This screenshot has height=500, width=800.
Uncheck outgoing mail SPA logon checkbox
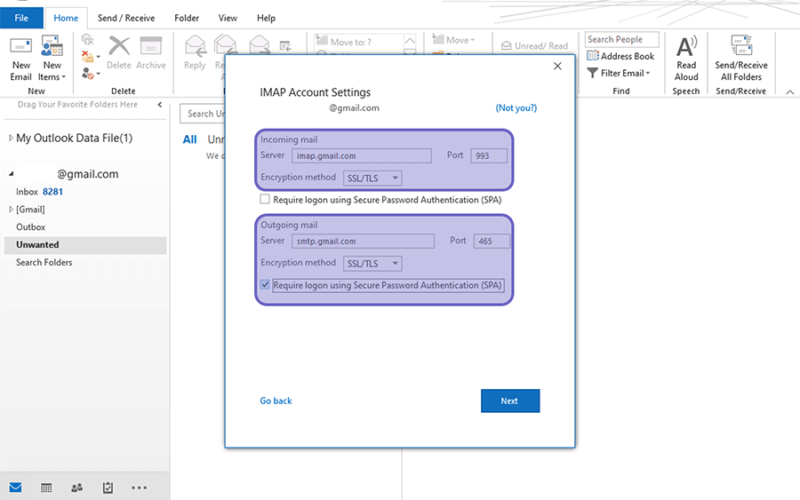coord(264,285)
